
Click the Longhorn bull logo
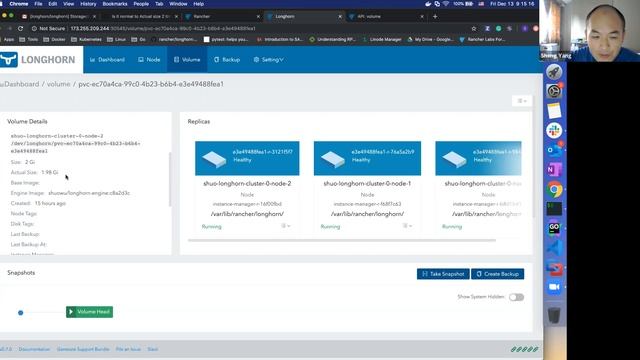[9, 60]
